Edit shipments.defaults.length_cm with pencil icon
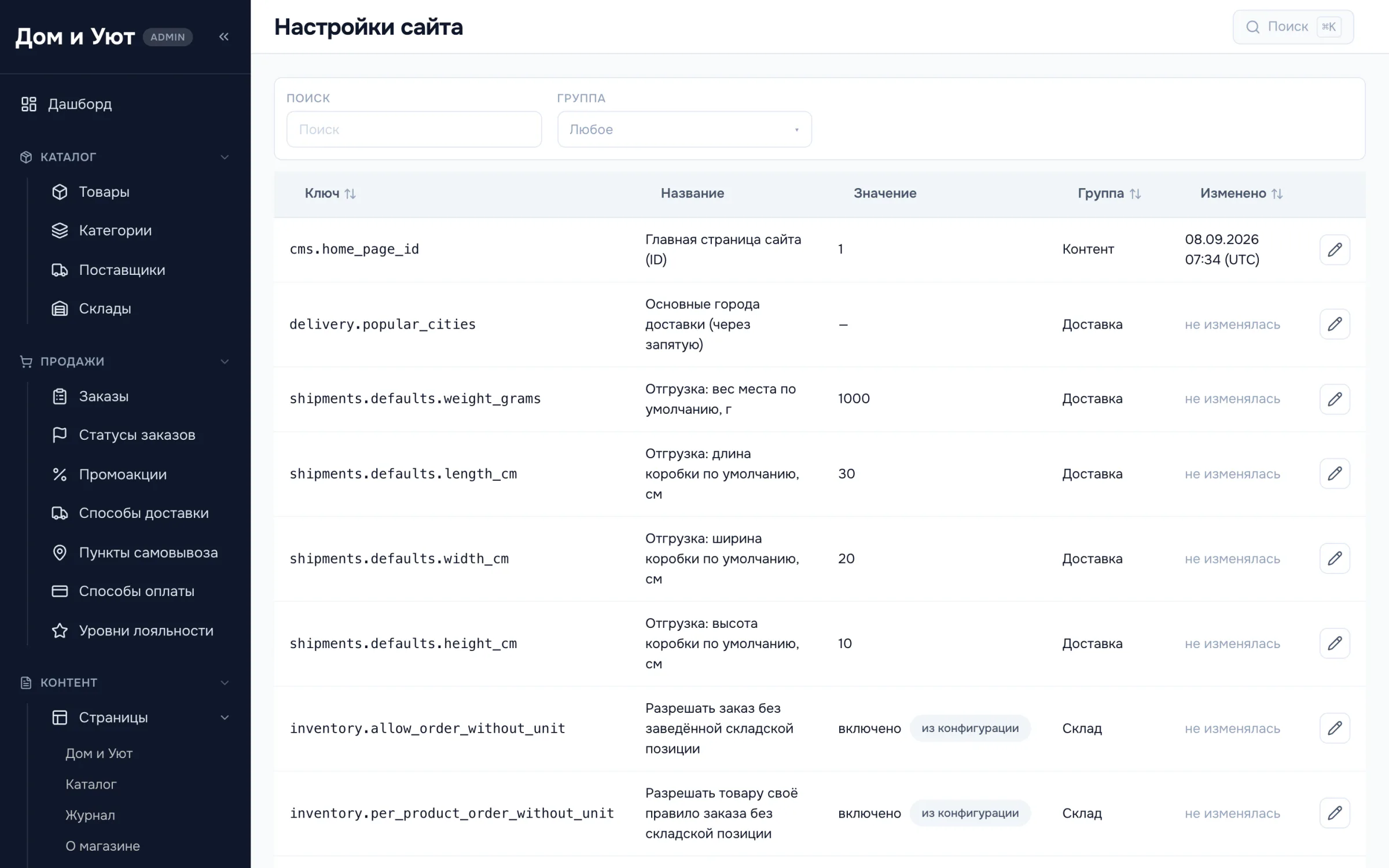The image size is (1389, 868). (x=1335, y=473)
